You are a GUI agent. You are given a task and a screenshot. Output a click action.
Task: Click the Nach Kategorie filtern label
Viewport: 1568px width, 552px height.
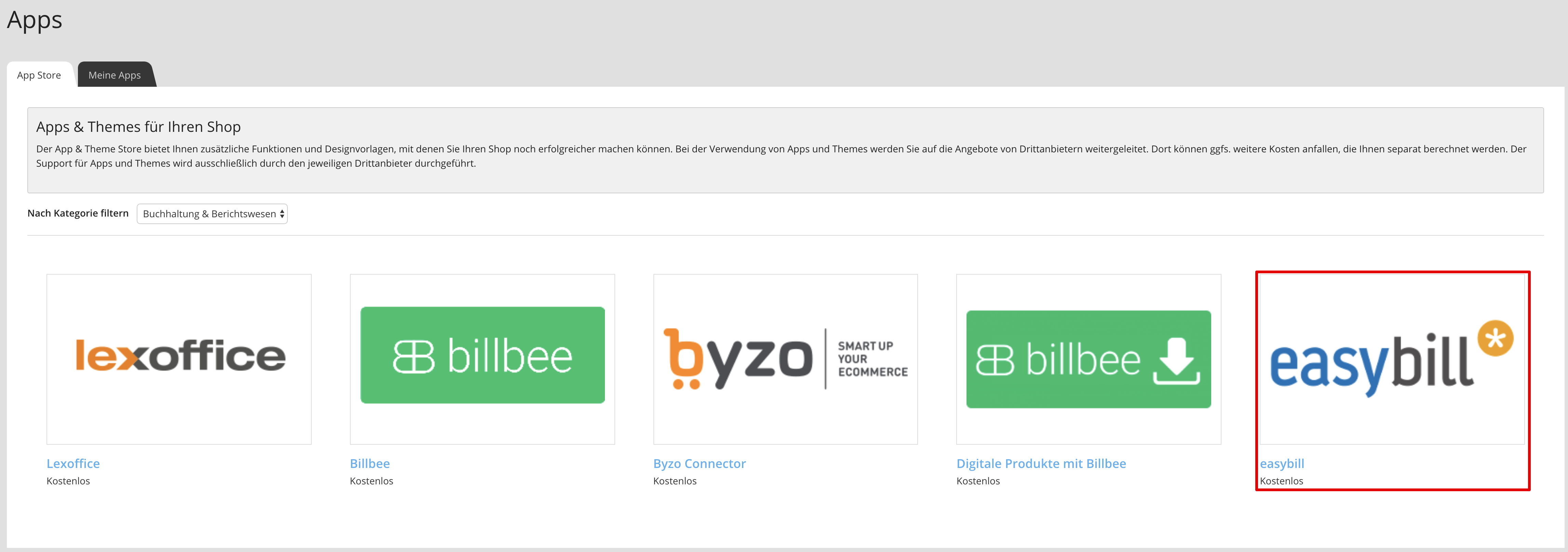click(x=78, y=213)
